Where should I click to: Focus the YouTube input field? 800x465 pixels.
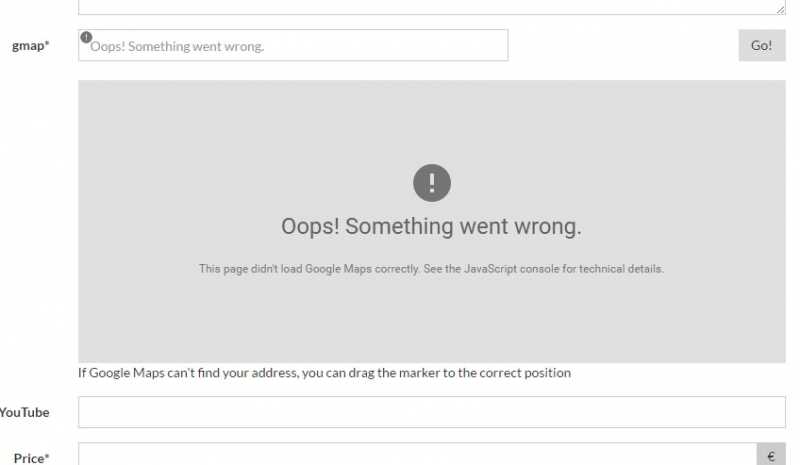pyautogui.click(x=432, y=412)
